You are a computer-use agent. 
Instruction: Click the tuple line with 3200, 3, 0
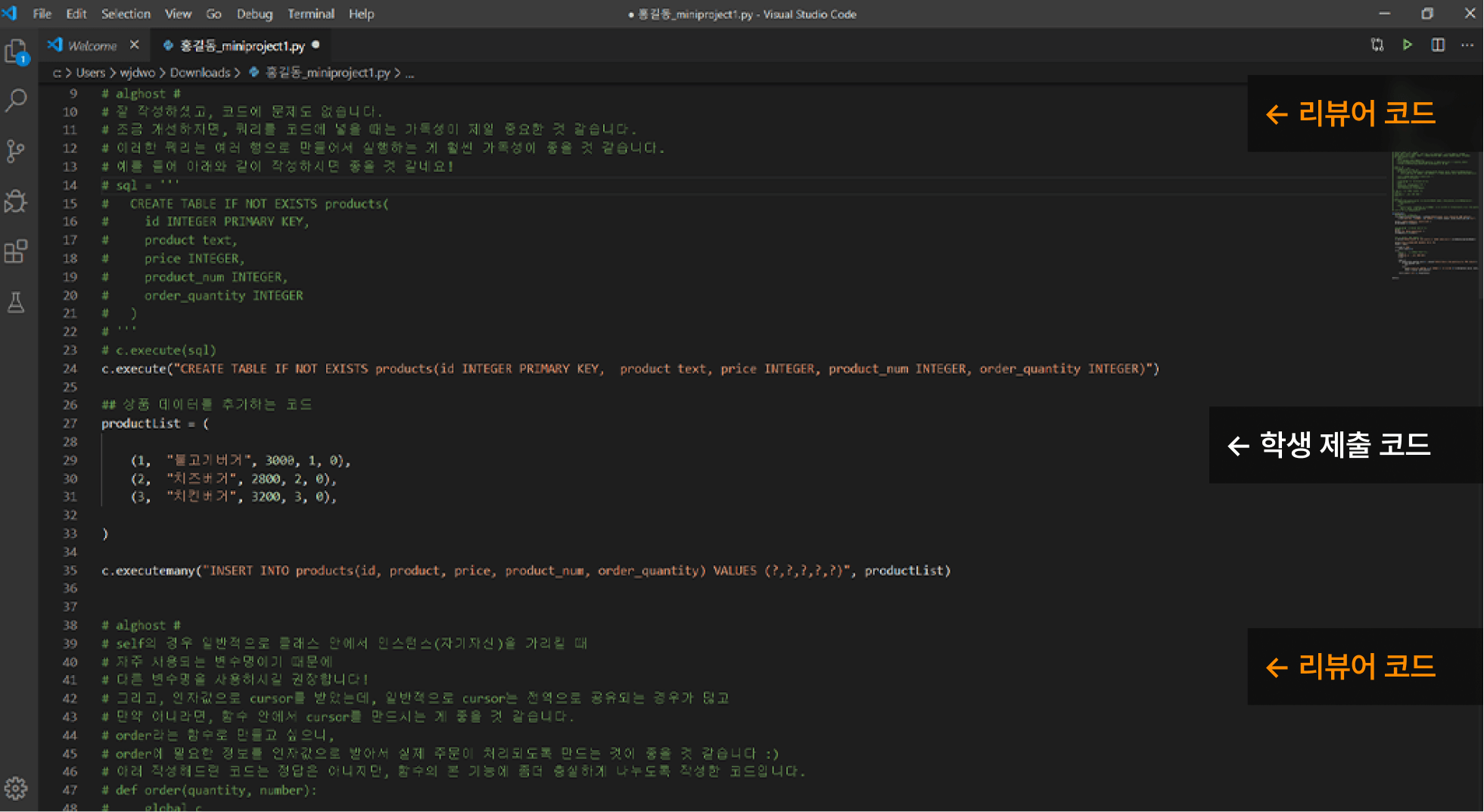(234, 496)
